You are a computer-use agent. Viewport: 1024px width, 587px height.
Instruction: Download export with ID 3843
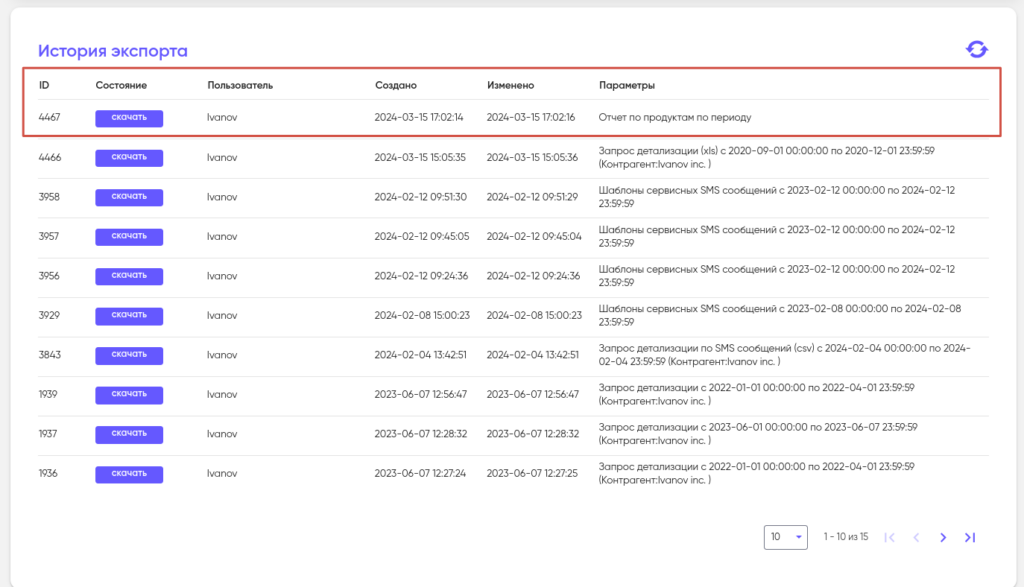tap(129, 355)
